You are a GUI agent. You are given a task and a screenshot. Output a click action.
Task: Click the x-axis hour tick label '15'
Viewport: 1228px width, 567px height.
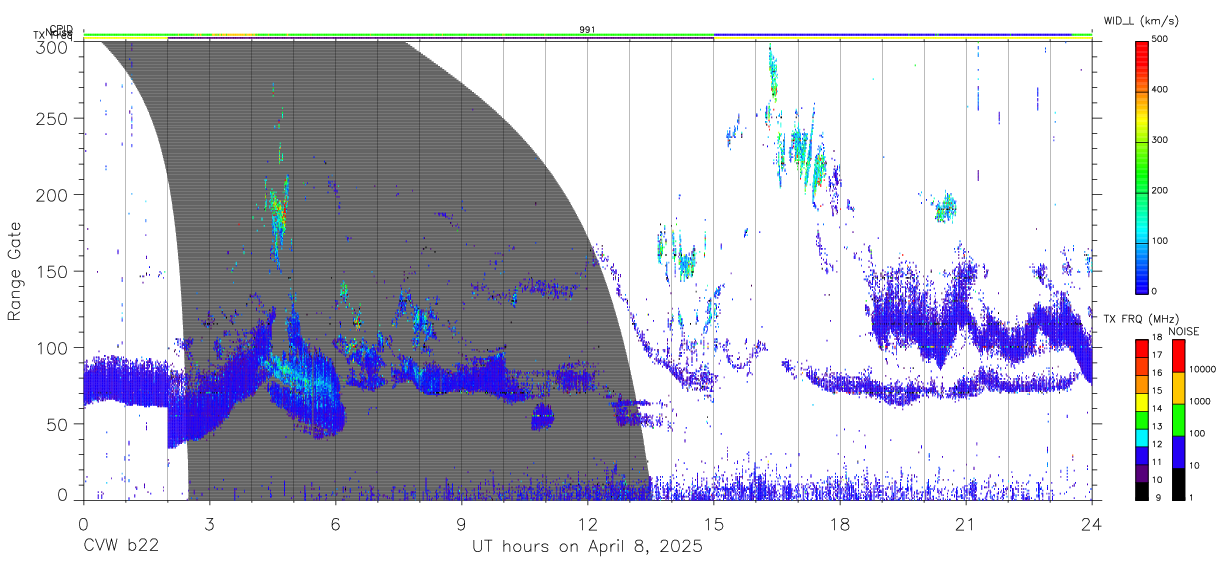714,522
